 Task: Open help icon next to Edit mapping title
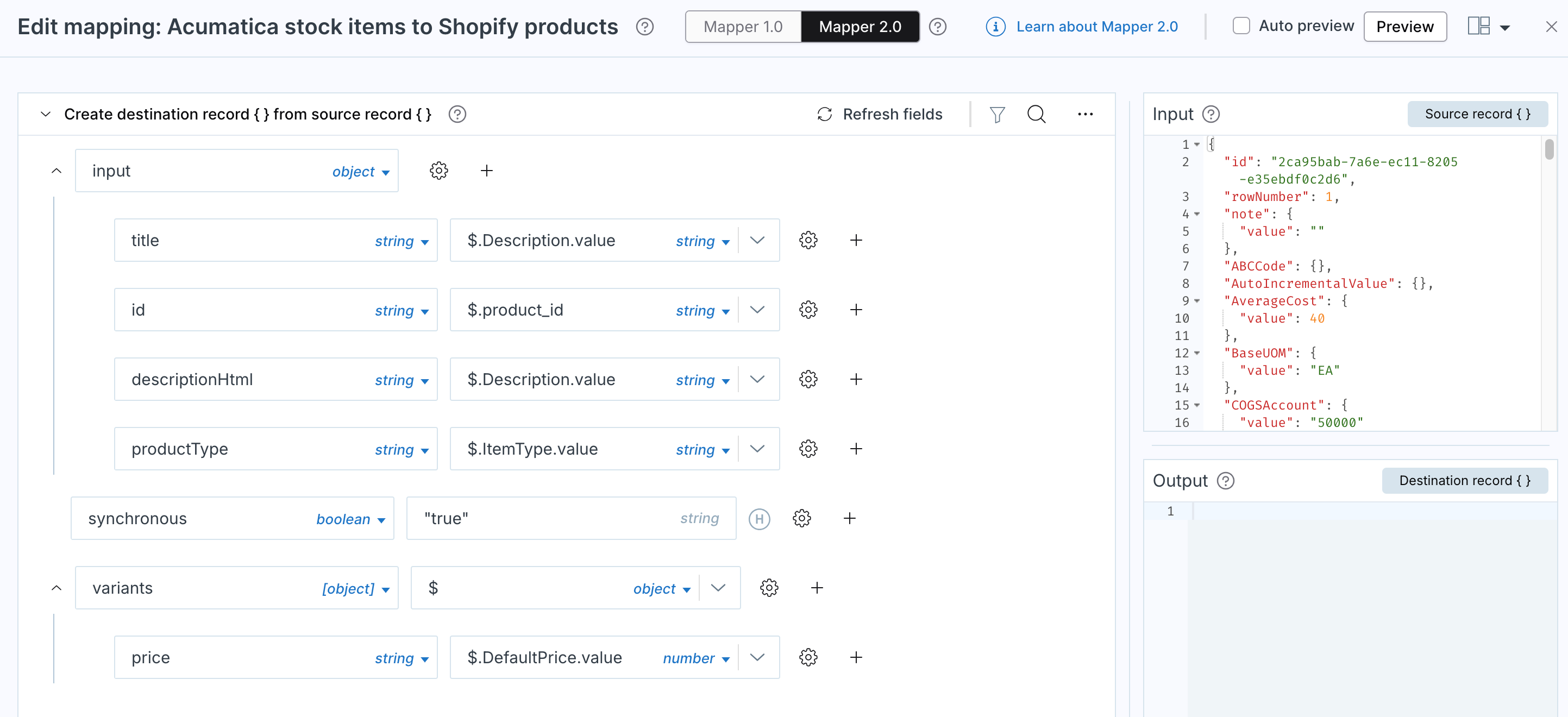(644, 27)
